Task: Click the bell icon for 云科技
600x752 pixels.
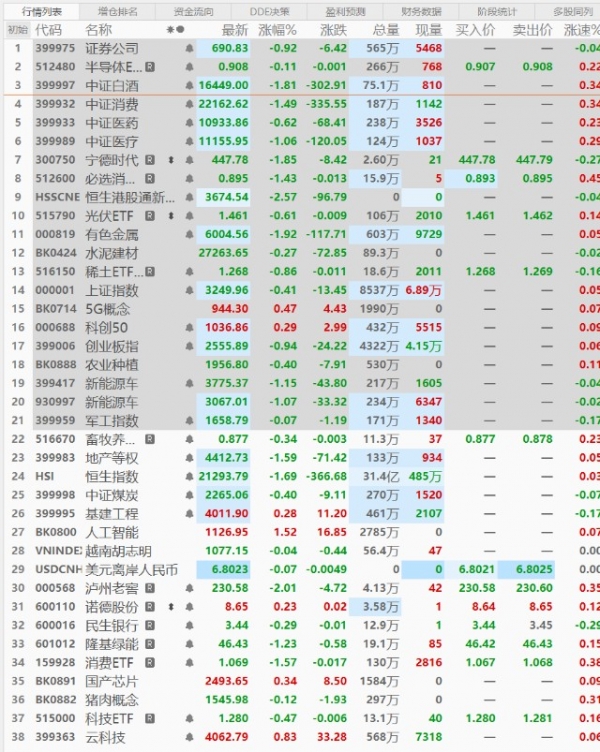Action: click(190, 738)
